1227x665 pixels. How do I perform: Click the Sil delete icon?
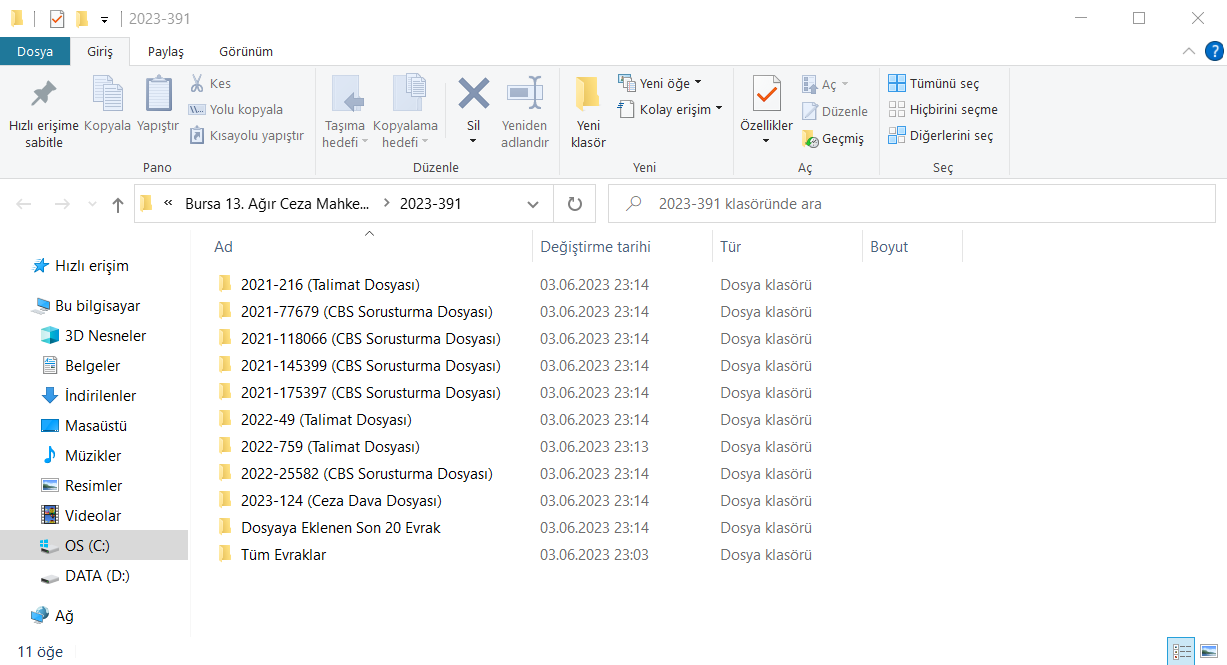click(473, 95)
